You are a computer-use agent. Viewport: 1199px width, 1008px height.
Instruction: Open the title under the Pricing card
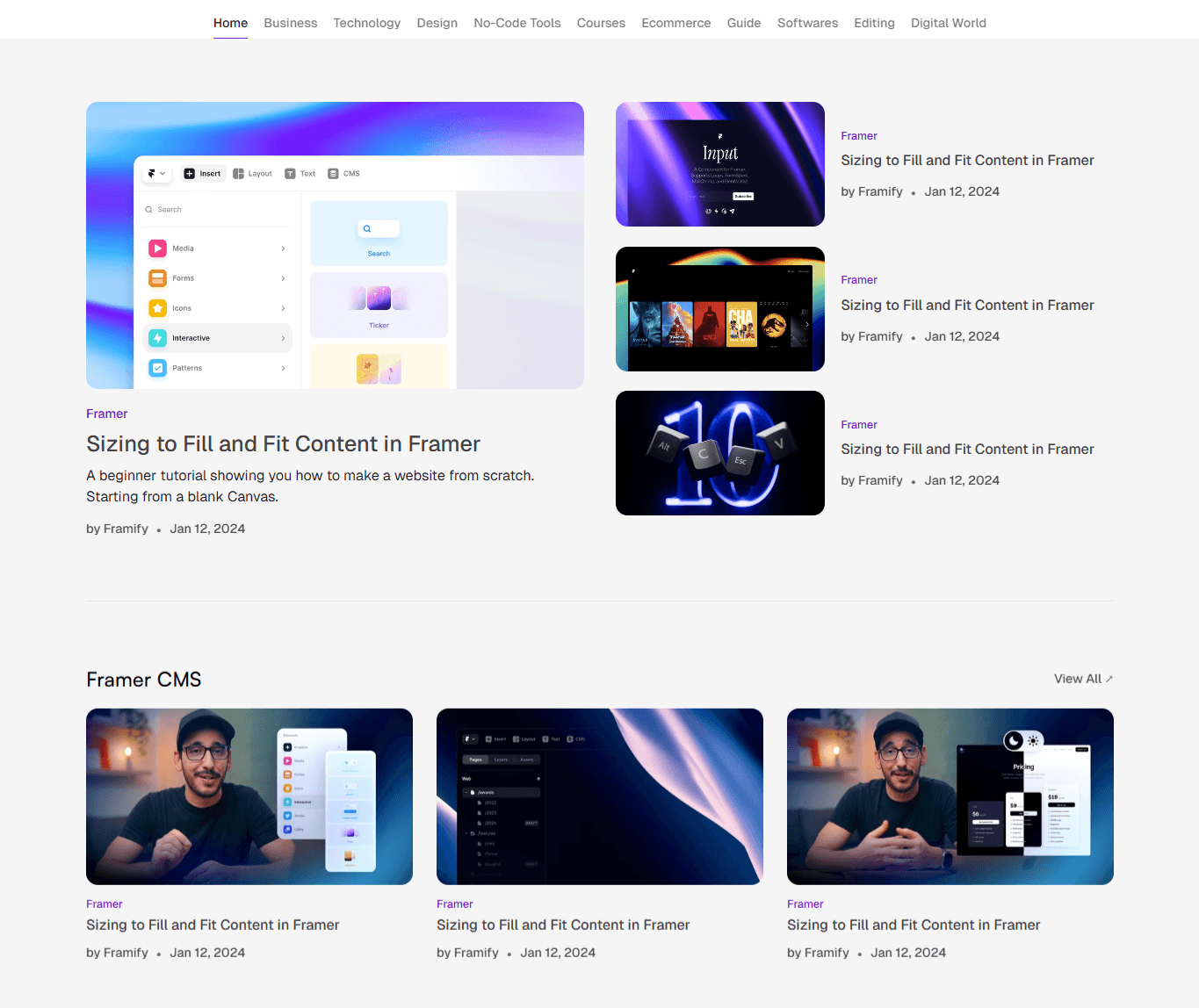point(914,925)
